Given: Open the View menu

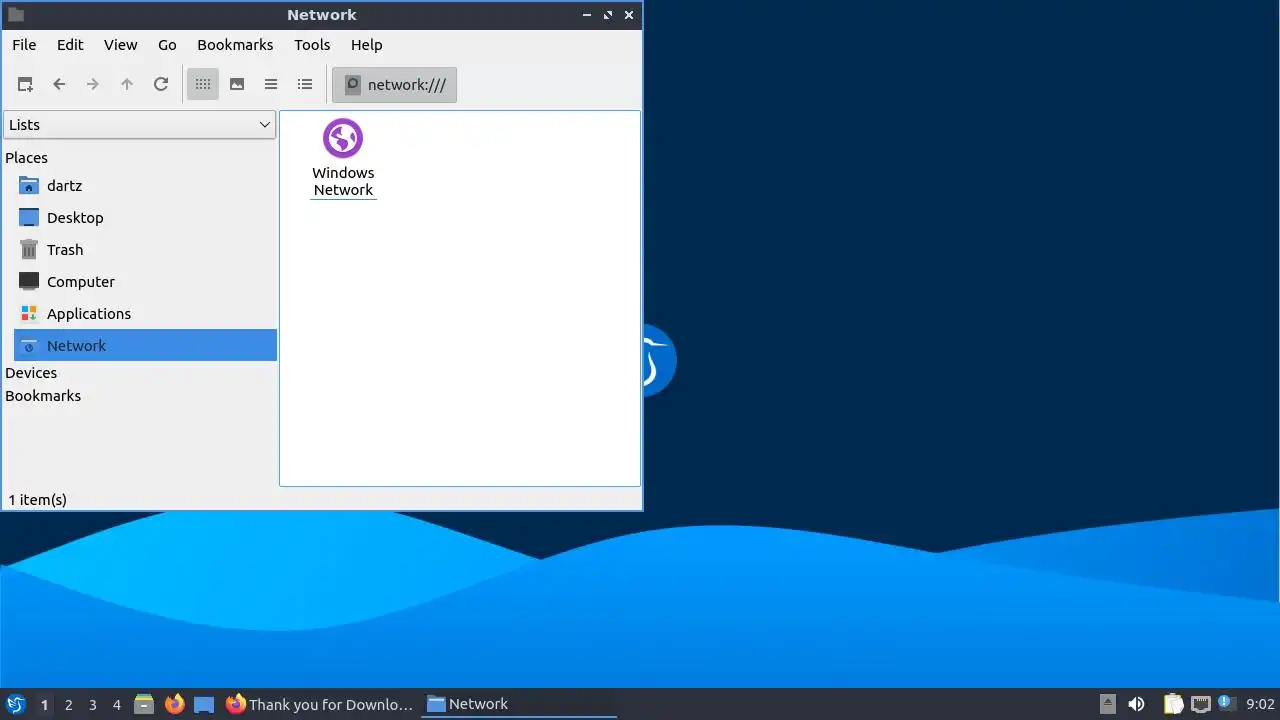Looking at the screenshot, I should coord(121,45).
